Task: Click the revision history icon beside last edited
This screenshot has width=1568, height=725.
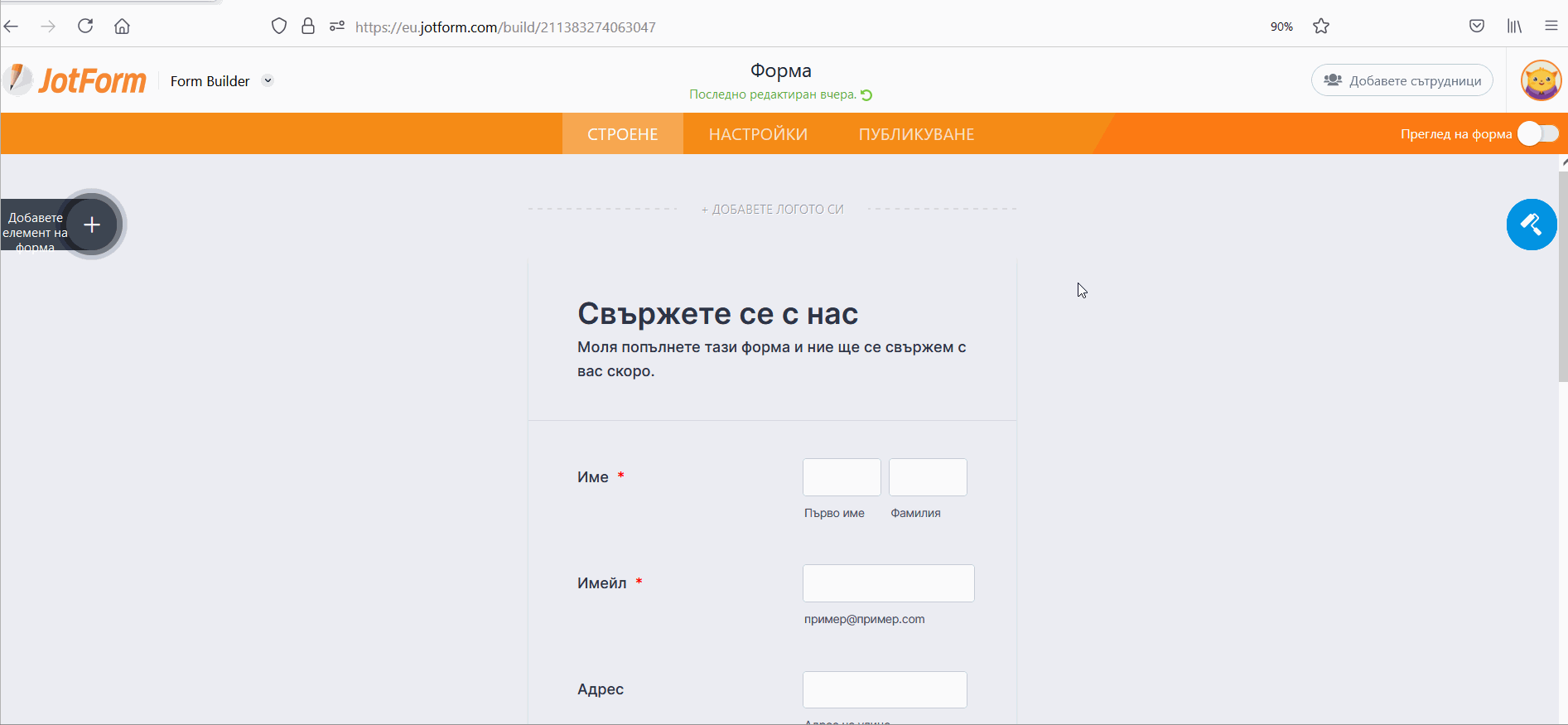Action: click(866, 95)
